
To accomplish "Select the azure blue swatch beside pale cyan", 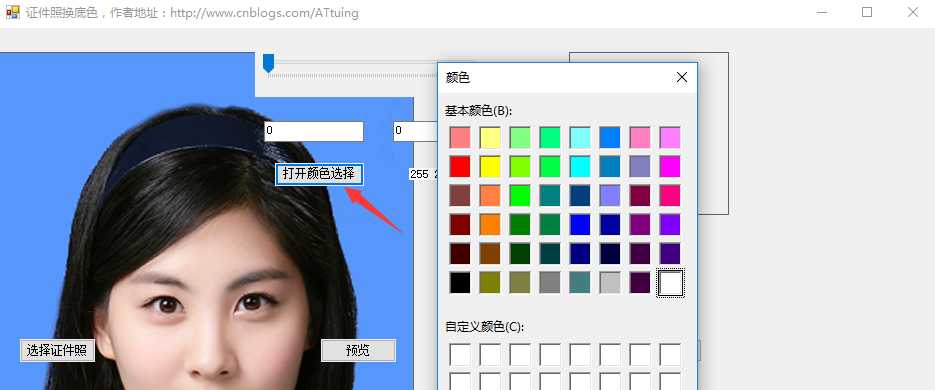I will coord(610,137).
